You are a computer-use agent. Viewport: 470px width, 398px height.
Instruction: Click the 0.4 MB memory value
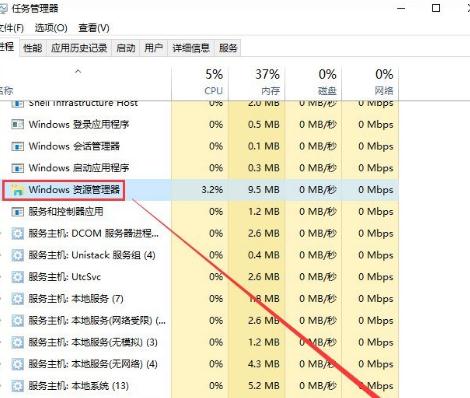(x=263, y=255)
